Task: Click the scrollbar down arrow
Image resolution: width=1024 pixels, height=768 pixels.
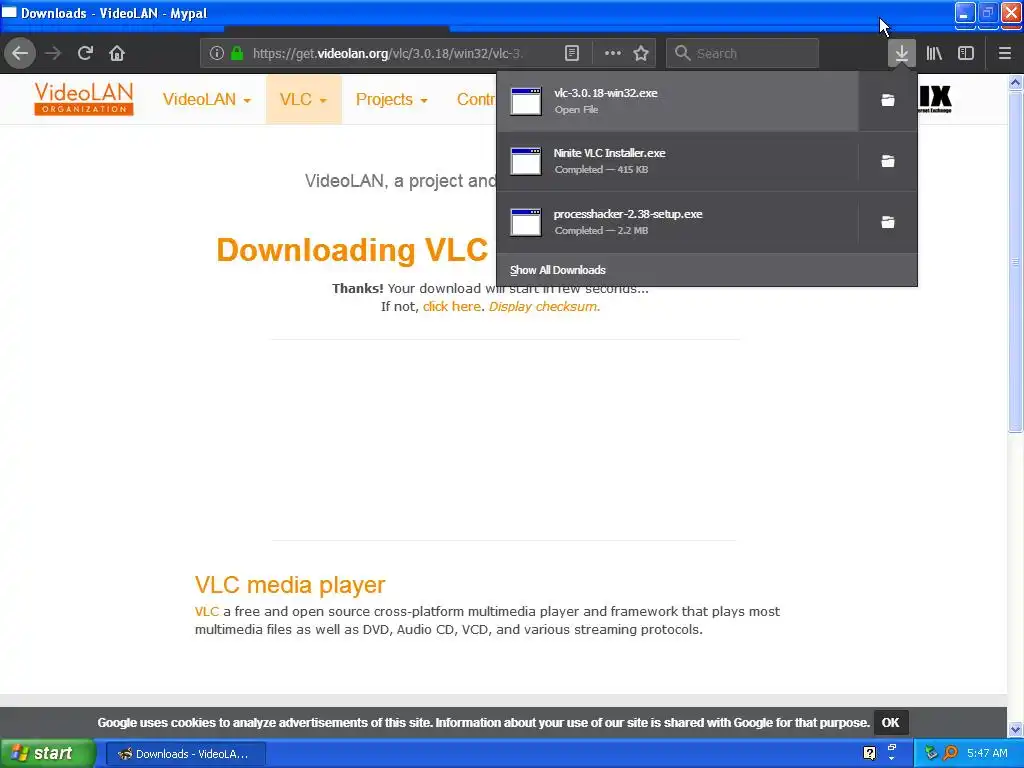Action: coord(1015,728)
